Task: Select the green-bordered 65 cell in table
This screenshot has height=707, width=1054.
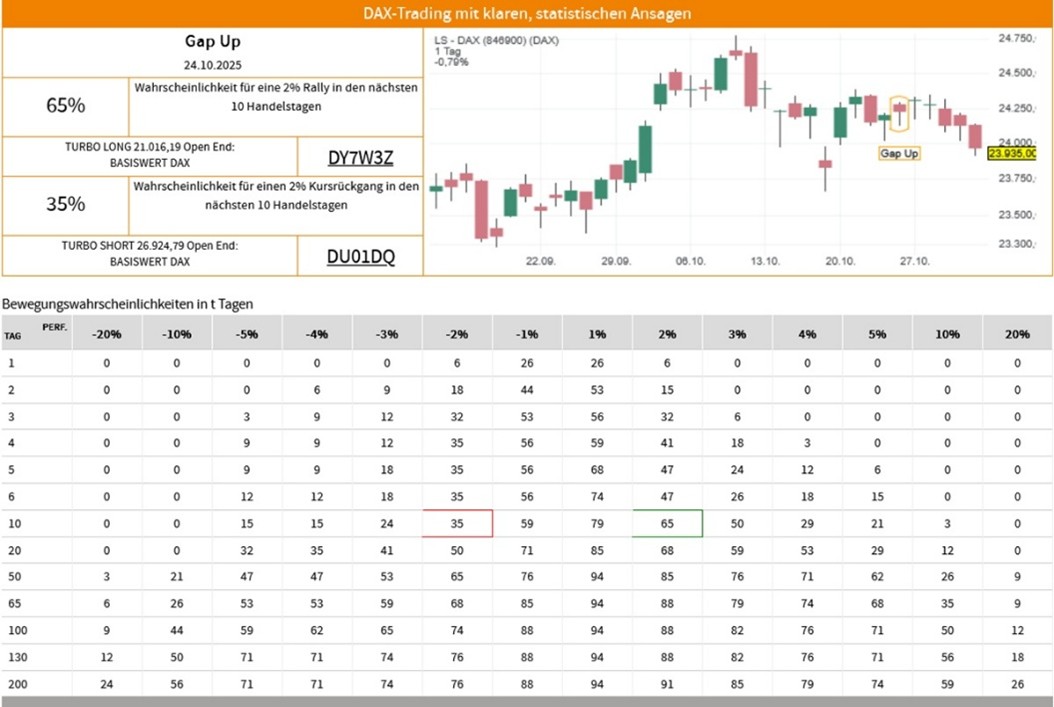Action: (667, 523)
